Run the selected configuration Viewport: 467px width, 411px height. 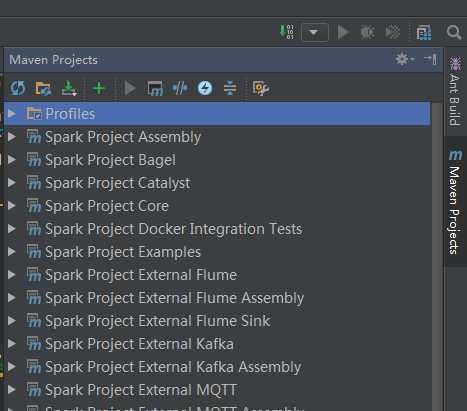point(343,32)
